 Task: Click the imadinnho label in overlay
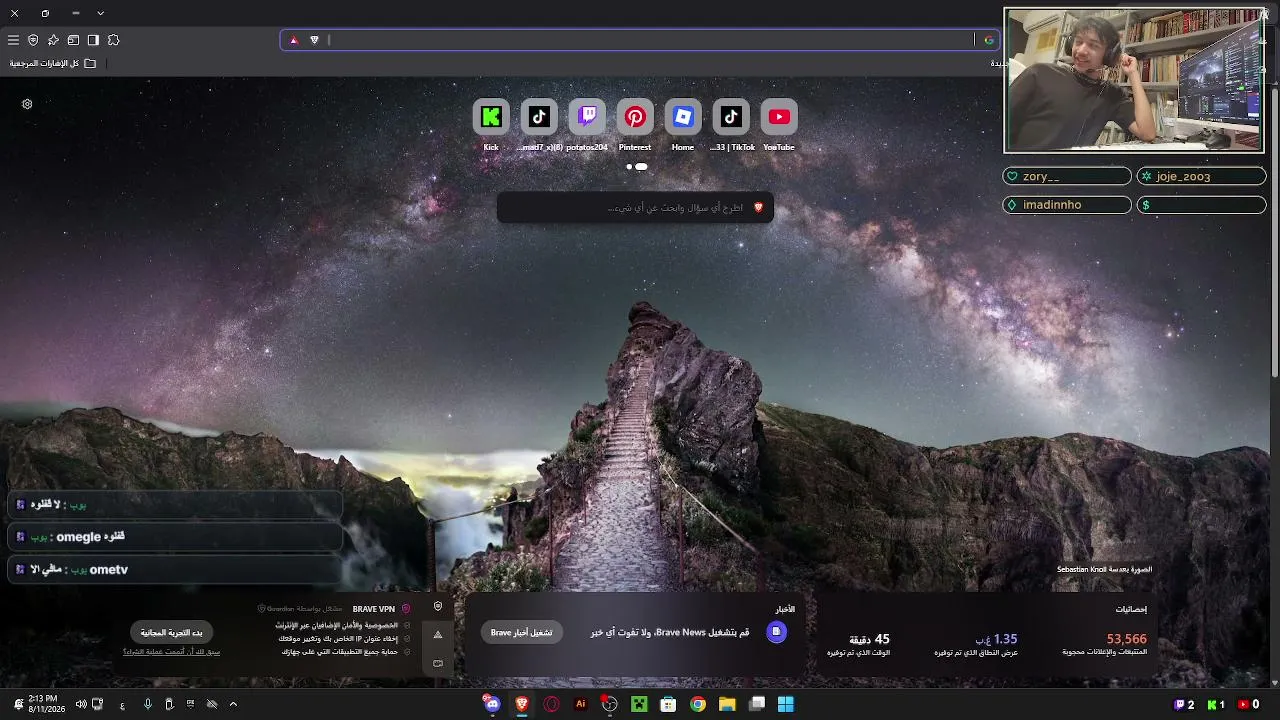tap(1067, 204)
